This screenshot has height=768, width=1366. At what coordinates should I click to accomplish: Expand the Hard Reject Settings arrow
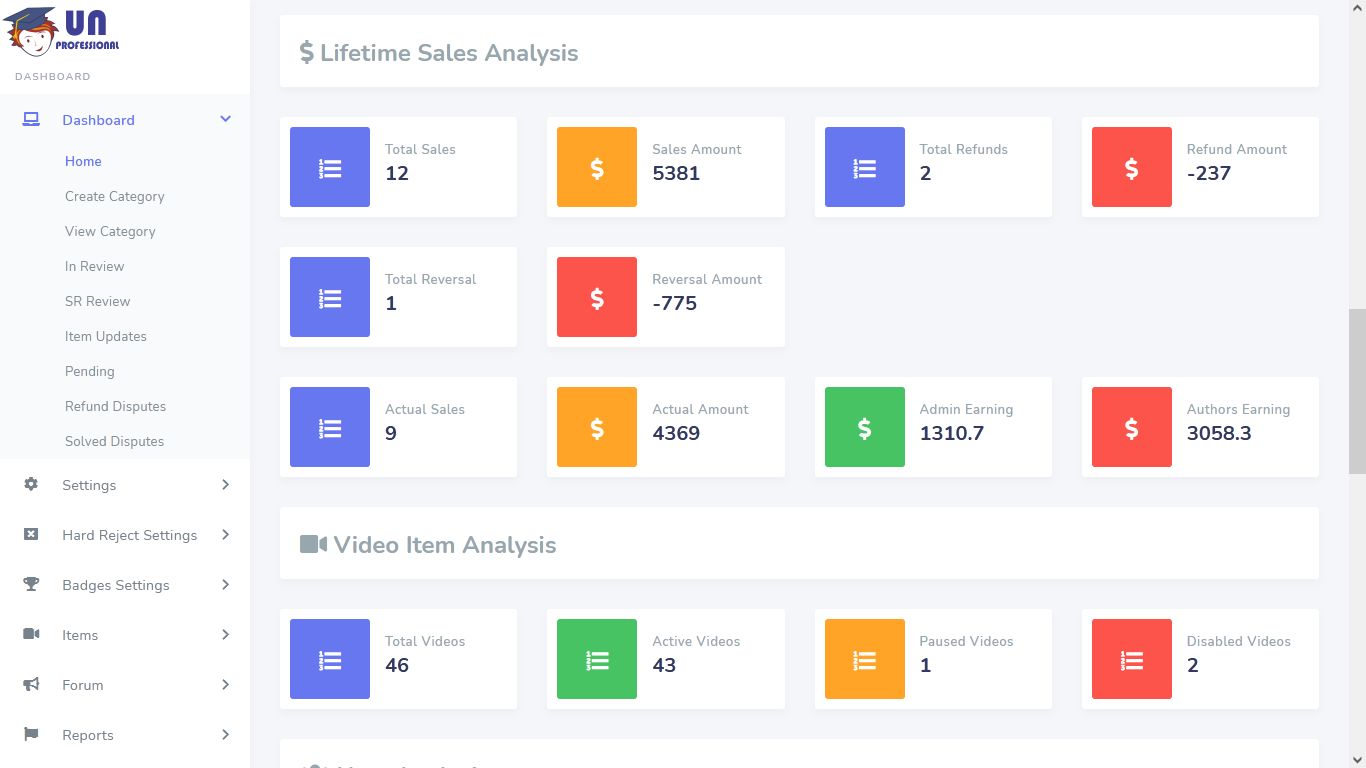coord(225,535)
